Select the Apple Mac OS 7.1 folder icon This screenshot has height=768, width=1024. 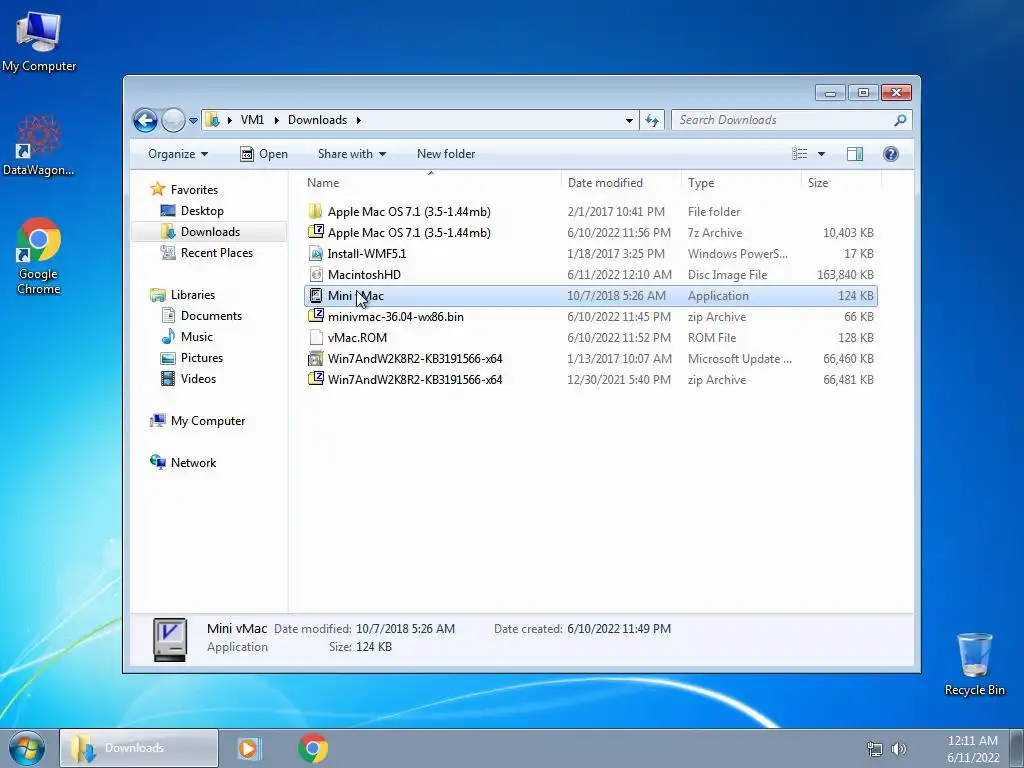(316, 212)
